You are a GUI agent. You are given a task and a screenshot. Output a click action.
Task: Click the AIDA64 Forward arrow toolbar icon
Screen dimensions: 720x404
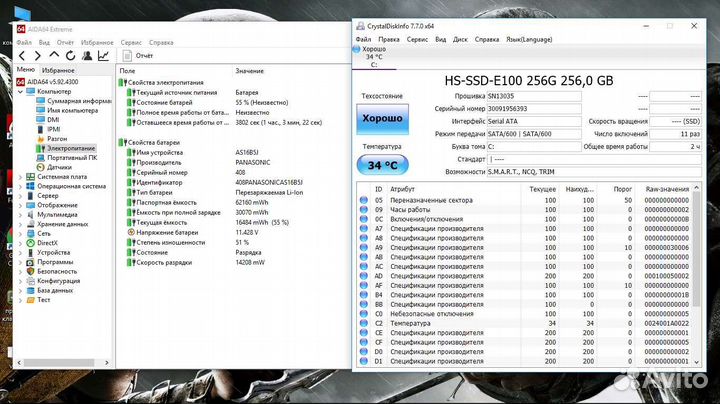pyautogui.click(x=38, y=56)
